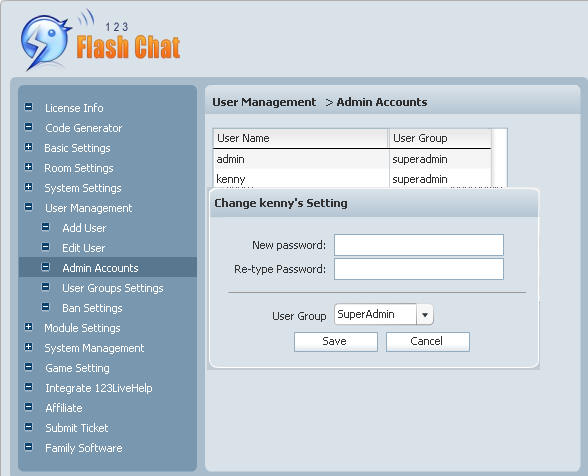Select the admin row in accounts table

tap(352, 159)
